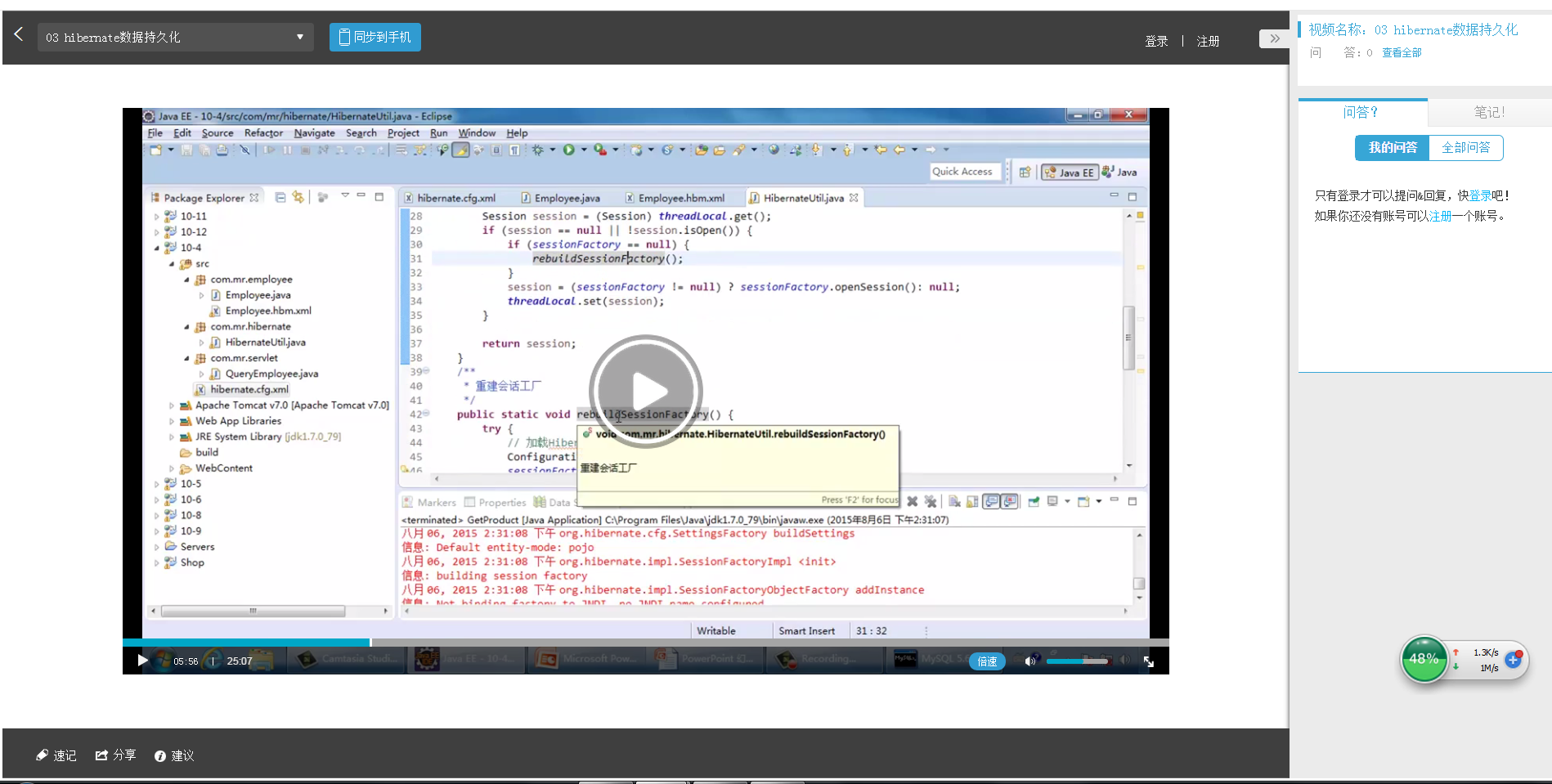This screenshot has width=1552, height=784.
Task: Click the 登录 link in the Q&A message
Action: point(1480,195)
